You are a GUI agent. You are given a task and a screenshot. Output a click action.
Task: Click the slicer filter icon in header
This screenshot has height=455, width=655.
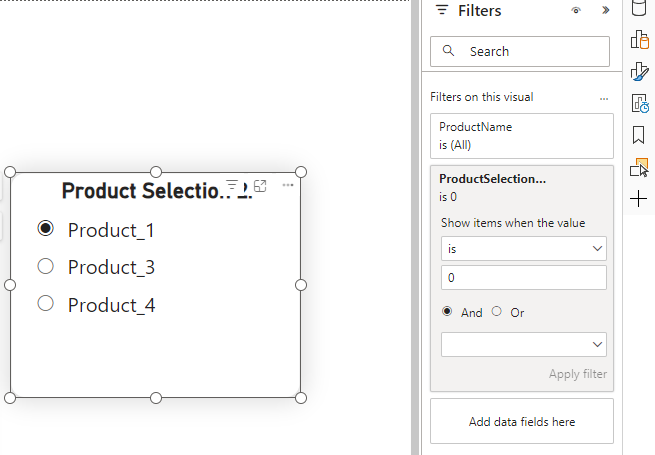click(x=232, y=186)
